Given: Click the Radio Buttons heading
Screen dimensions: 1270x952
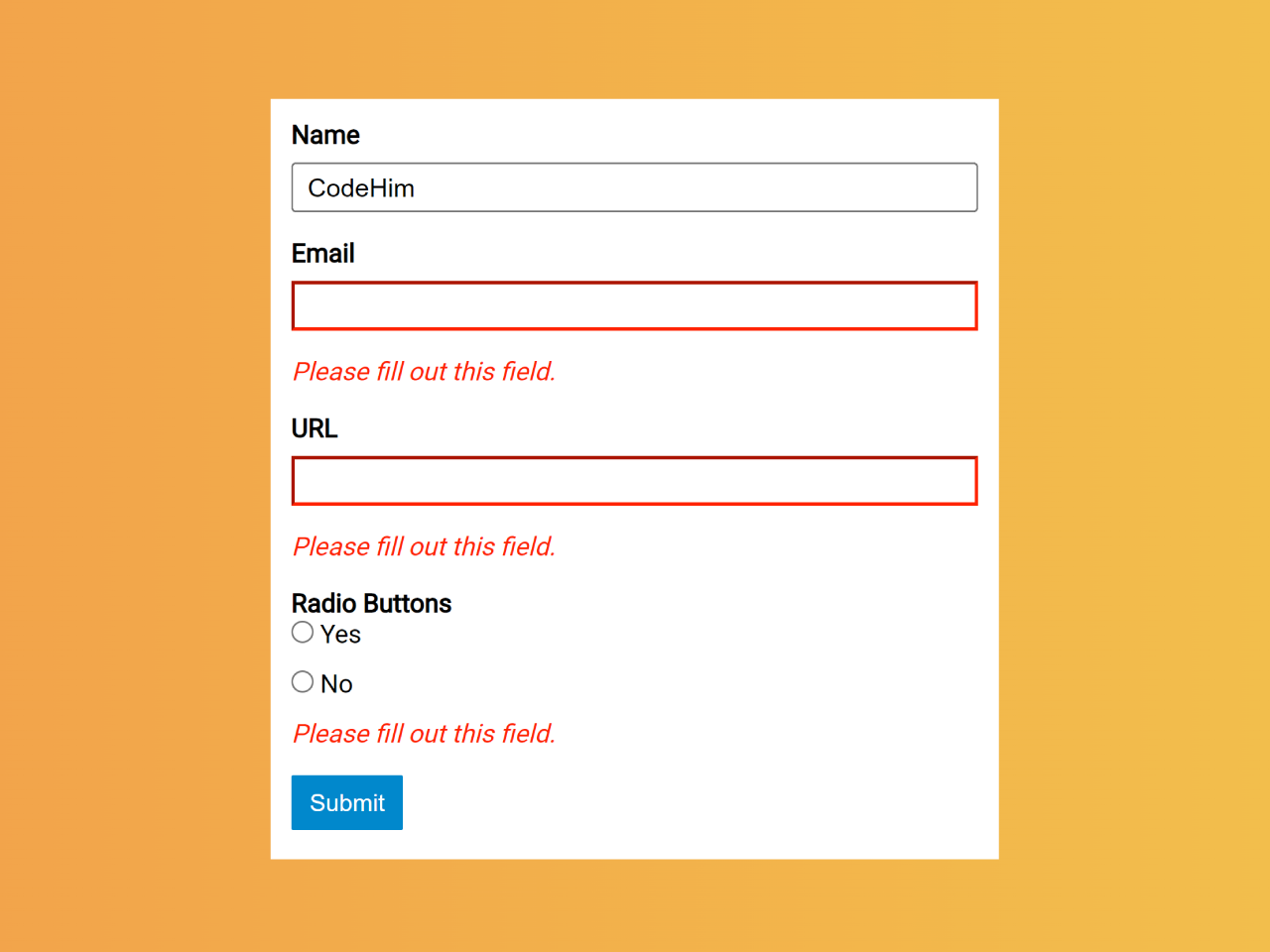Looking at the screenshot, I should (371, 603).
